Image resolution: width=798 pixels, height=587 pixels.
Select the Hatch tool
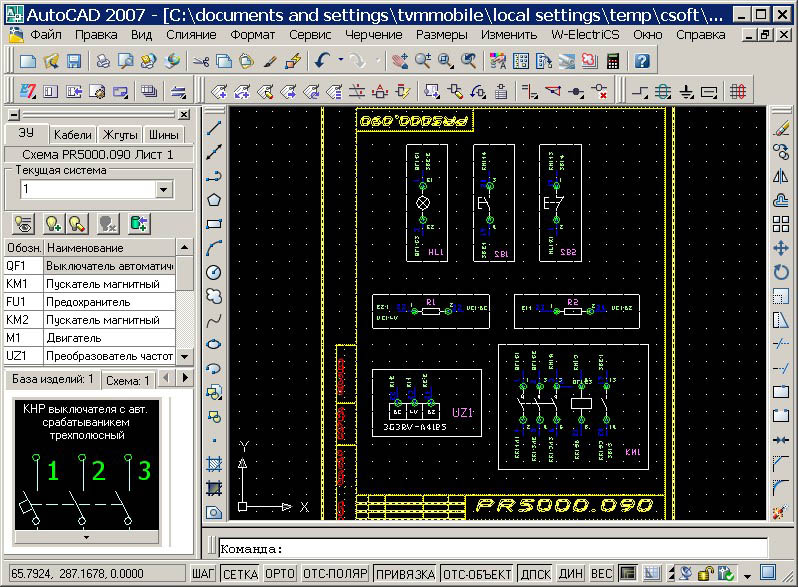pyautogui.click(x=214, y=464)
